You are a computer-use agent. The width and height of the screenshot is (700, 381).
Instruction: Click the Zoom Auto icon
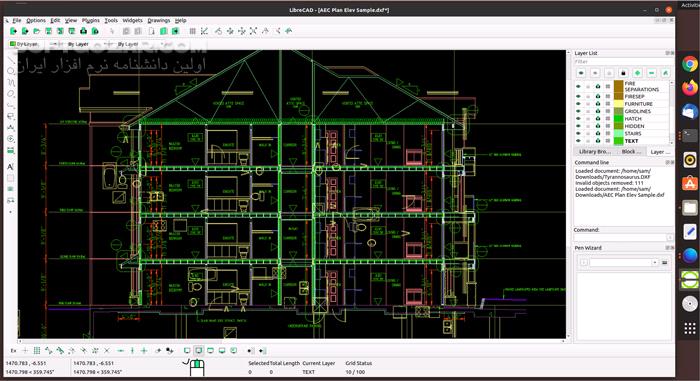click(x=253, y=31)
